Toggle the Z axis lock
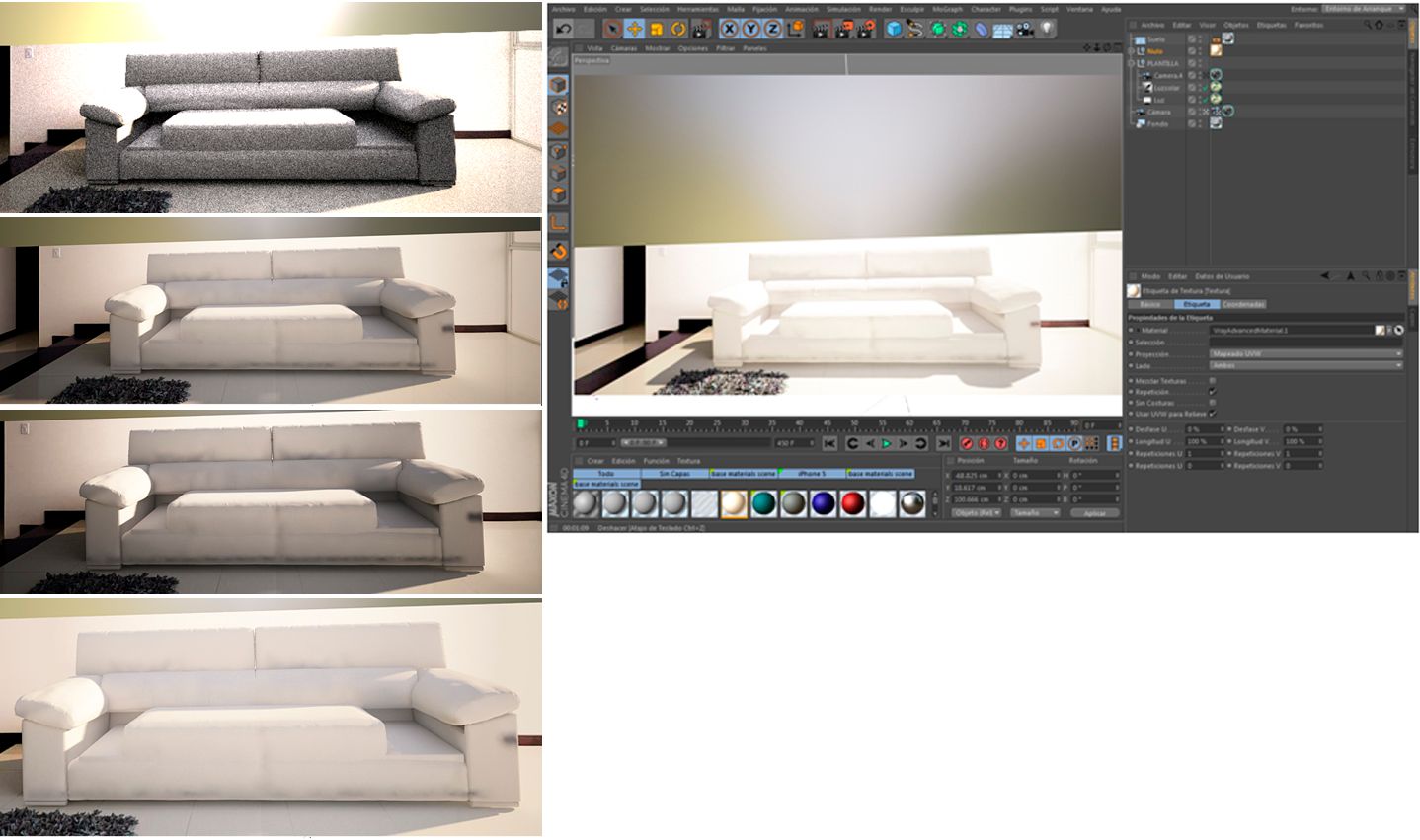 pos(773,29)
